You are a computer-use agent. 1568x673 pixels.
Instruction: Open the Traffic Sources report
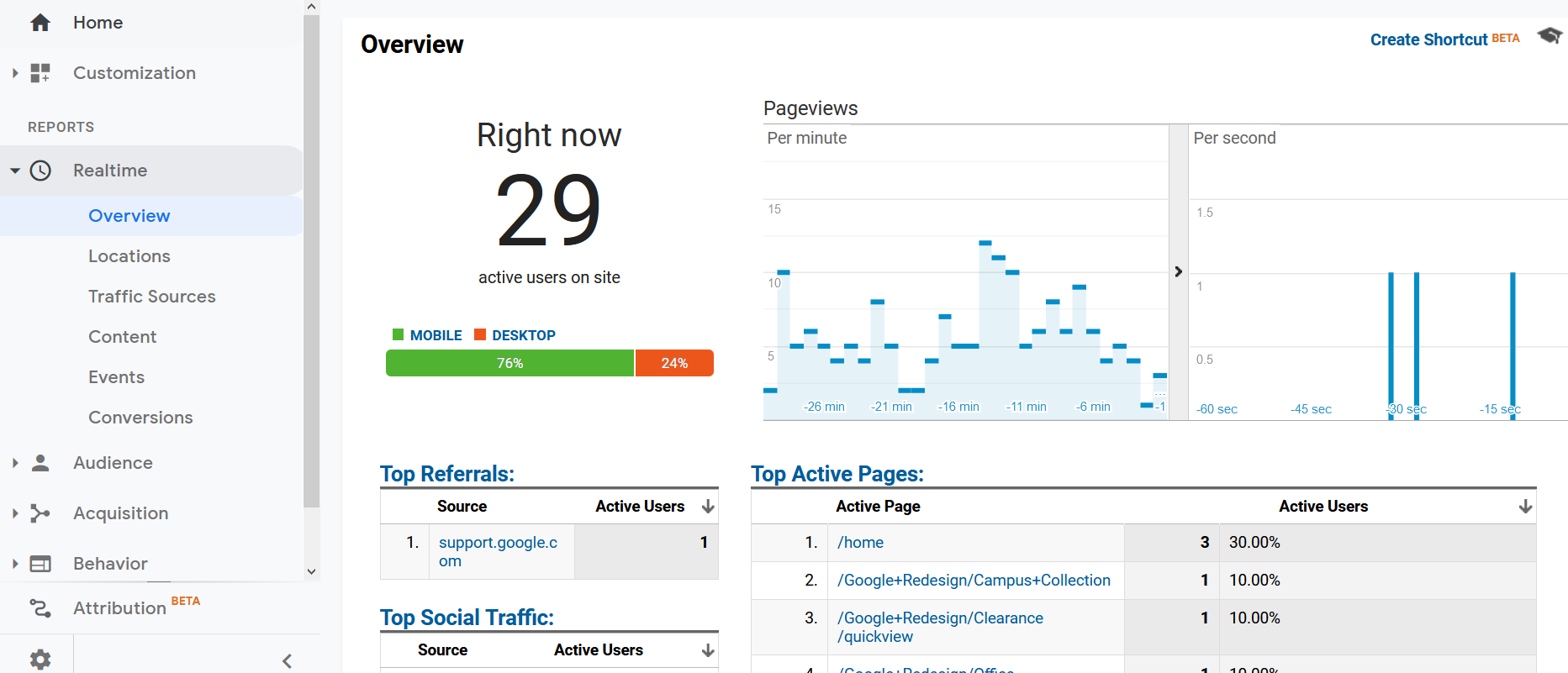coord(152,297)
